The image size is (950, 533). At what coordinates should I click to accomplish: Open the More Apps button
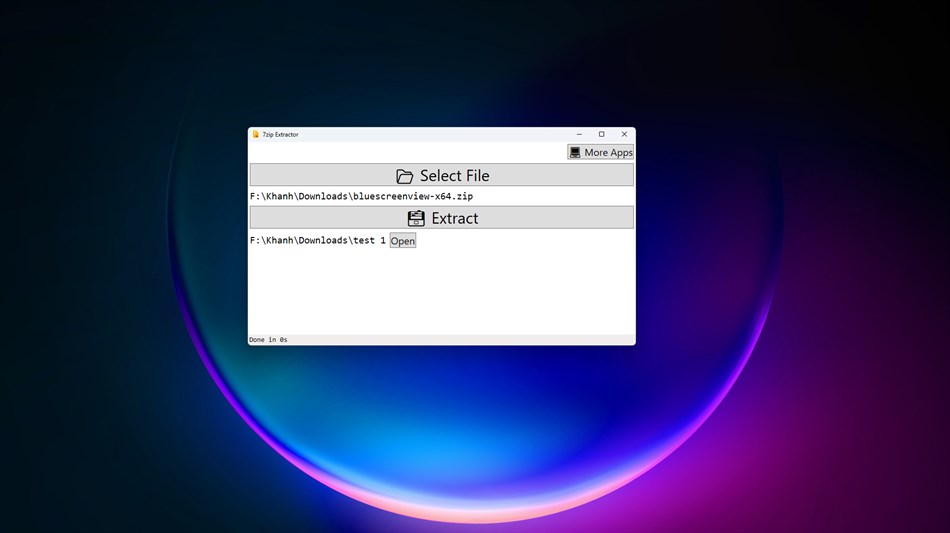pyautogui.click(x=600, y=152)
